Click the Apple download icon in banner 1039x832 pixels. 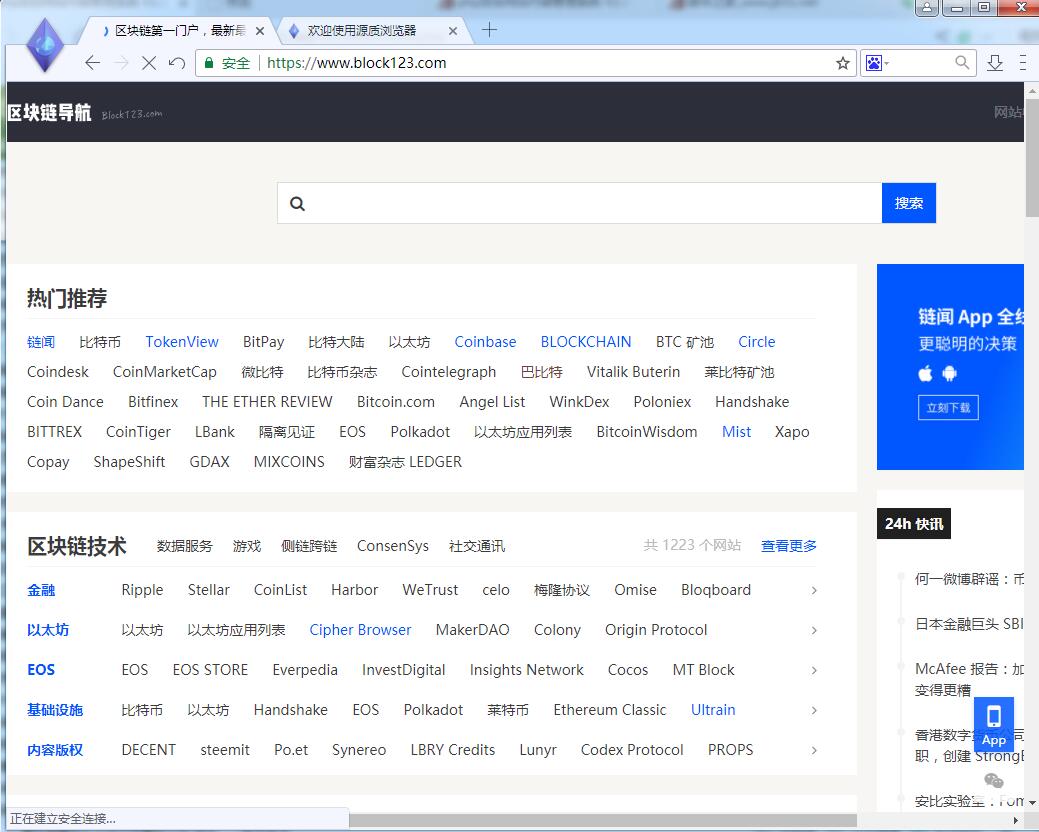(x=926, y=374)
